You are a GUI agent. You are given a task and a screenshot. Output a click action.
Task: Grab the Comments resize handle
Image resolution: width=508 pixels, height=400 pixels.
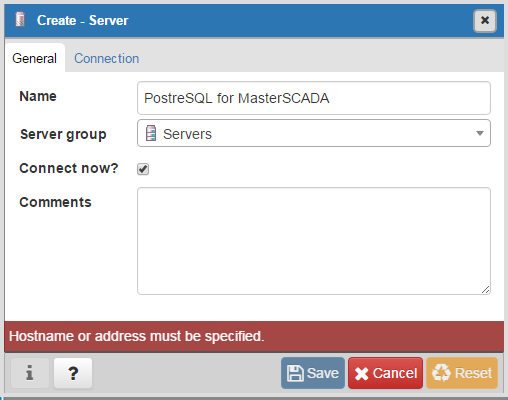pos(485,290)
